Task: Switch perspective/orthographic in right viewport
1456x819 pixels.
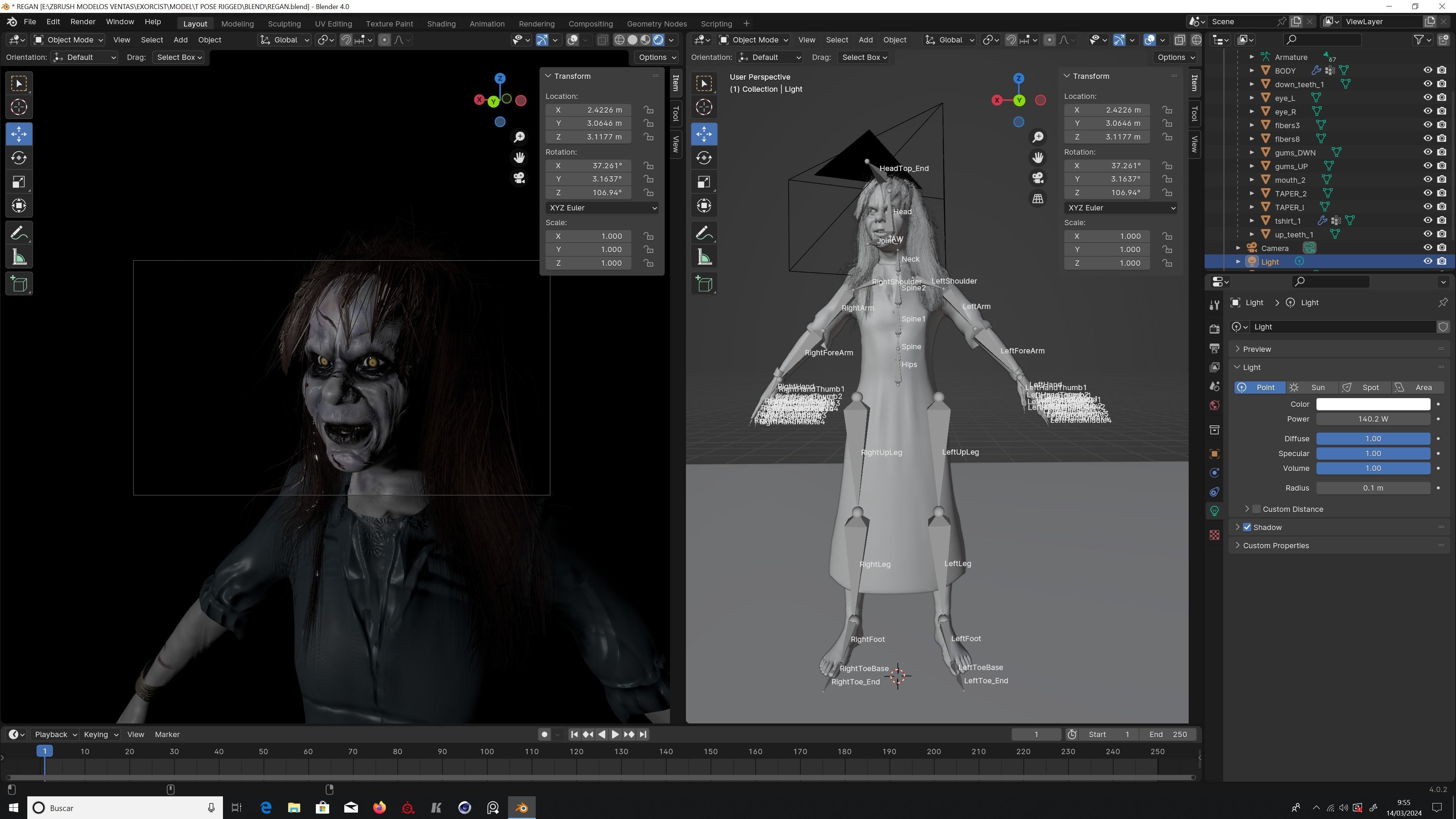Action: pos(1038,198)
